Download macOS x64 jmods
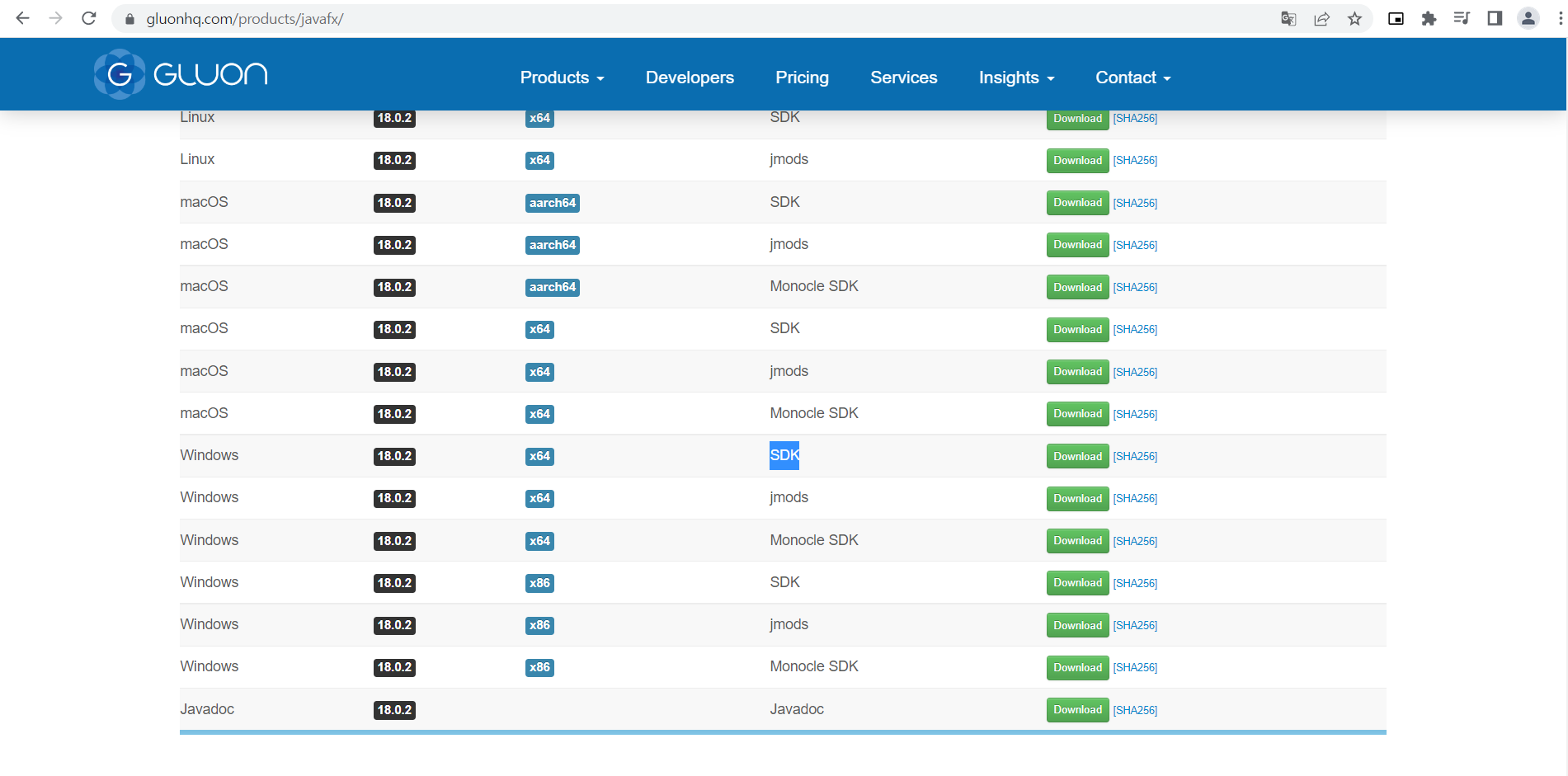Image resolution: width=1568 pixels, height=776 pixels. (1077, 372)
